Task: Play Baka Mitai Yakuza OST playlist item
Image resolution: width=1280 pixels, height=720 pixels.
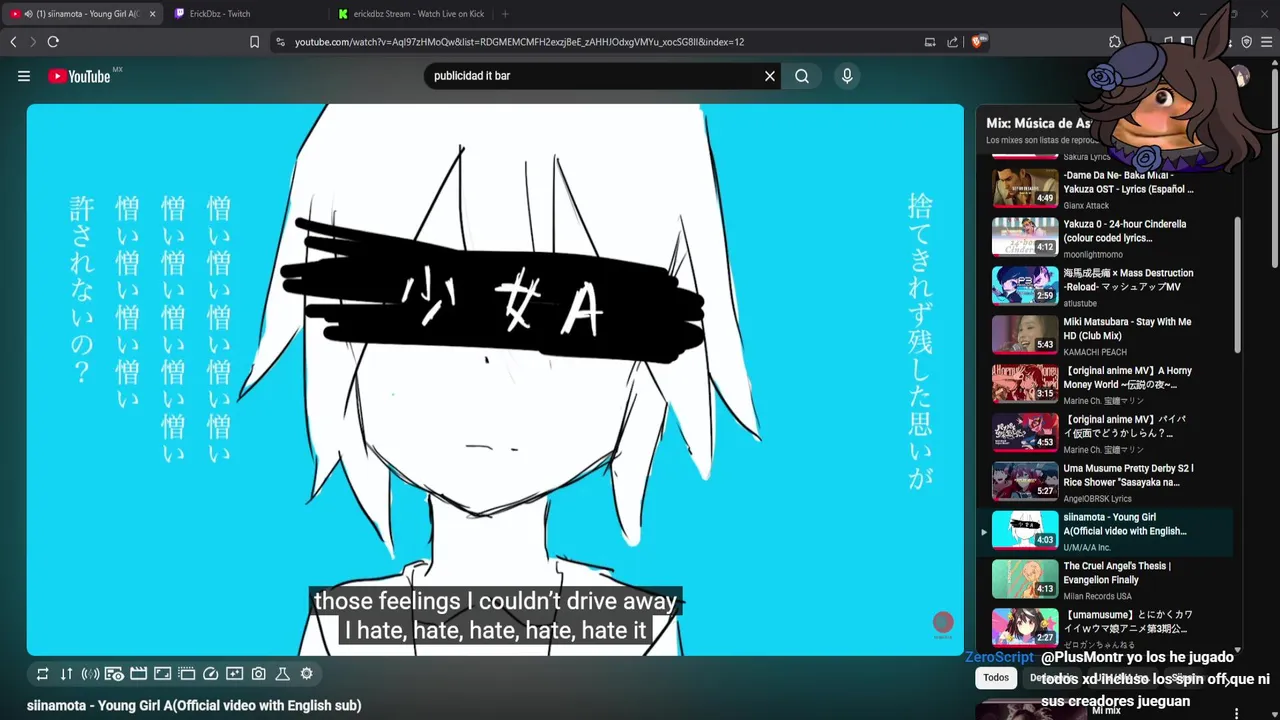Action: (1105, 188)
